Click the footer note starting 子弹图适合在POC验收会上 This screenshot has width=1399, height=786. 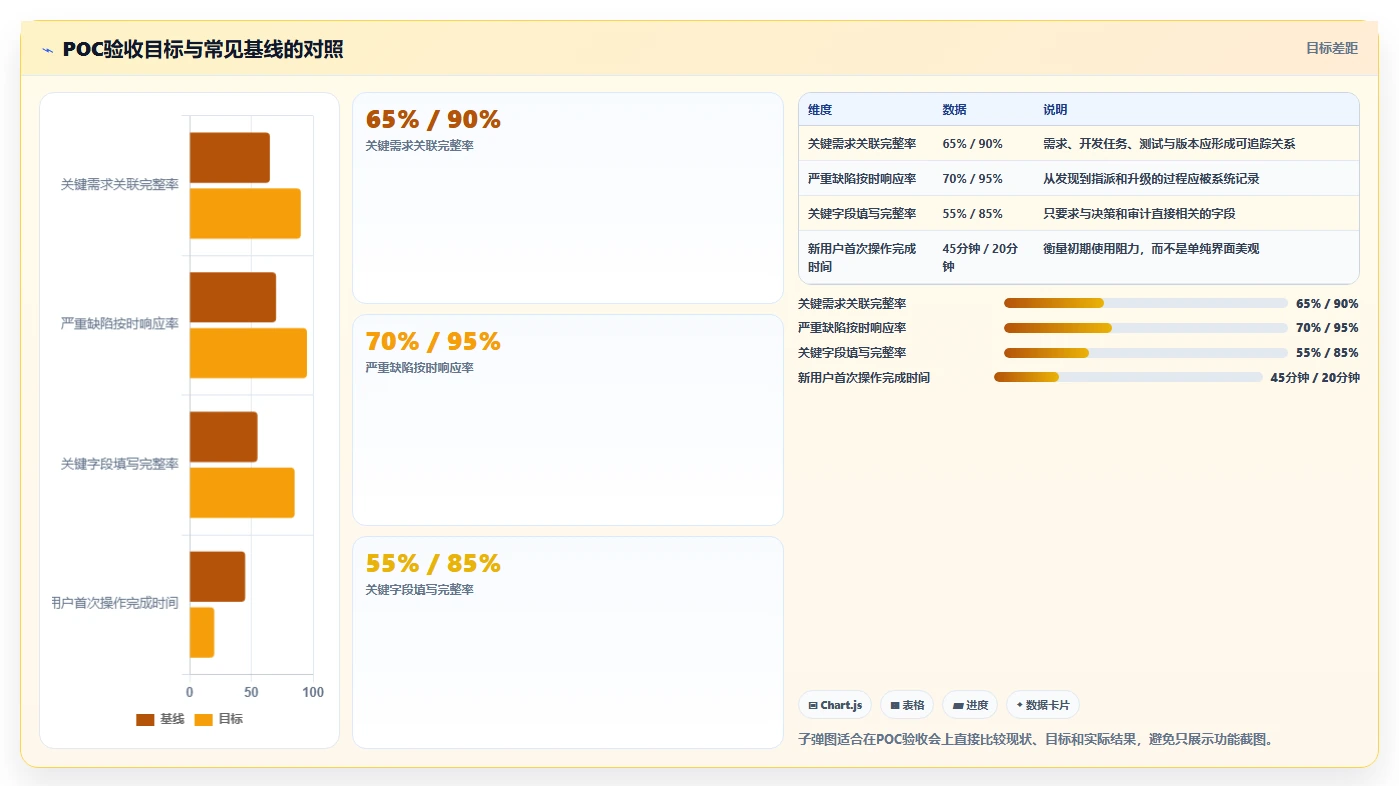(x=1035, y=740)
